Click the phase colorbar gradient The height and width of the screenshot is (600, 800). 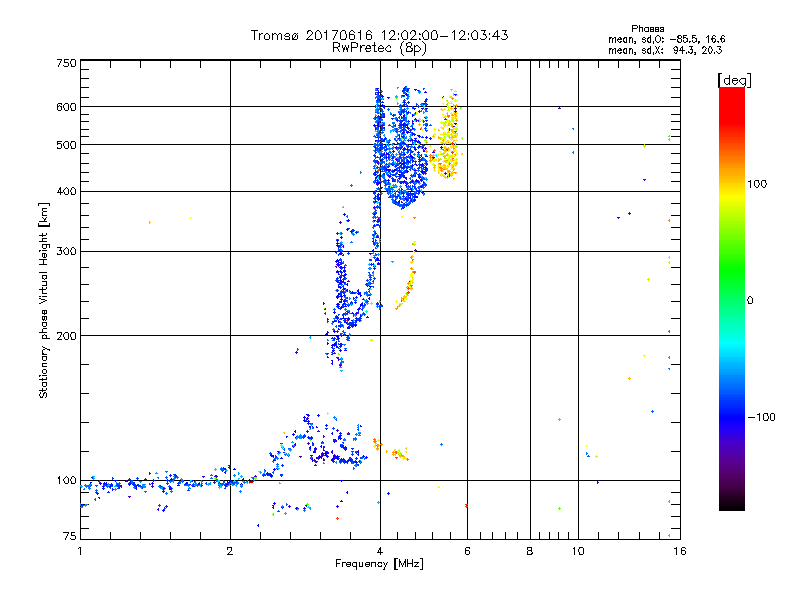(732, 299)
